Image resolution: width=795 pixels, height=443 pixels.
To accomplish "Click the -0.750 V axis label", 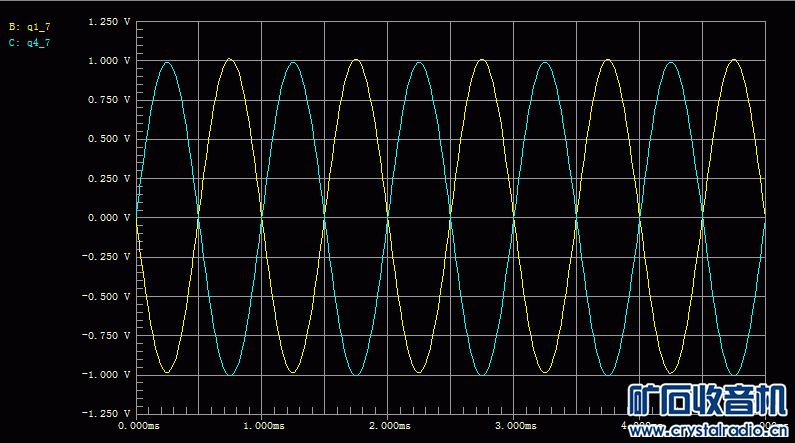I will tap(106, 336).
